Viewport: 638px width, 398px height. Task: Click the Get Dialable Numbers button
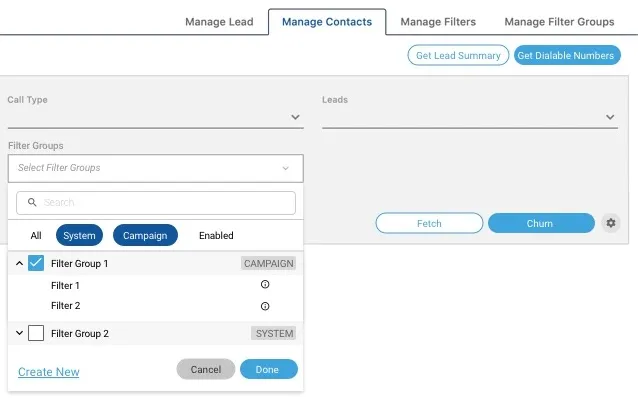pos(567,55)
